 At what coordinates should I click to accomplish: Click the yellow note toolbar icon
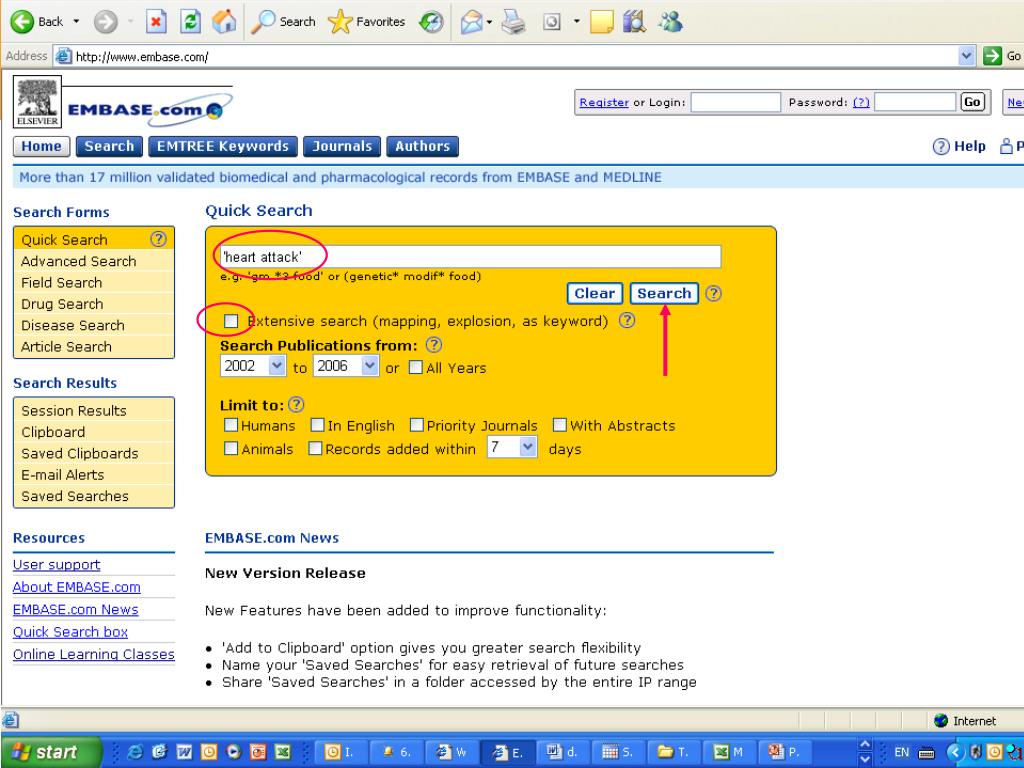[x=601, y=22]
